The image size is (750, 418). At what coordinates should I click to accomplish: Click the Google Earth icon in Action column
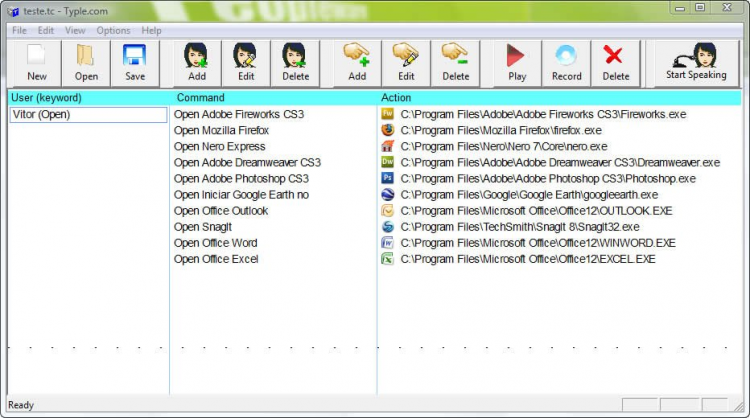(x=387, y=194)
